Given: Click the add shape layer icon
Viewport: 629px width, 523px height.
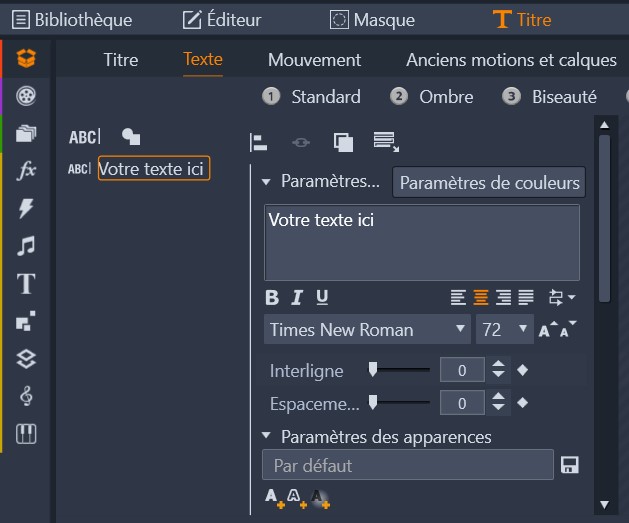Looking at the screenshot, I should [x=131, y=137].
